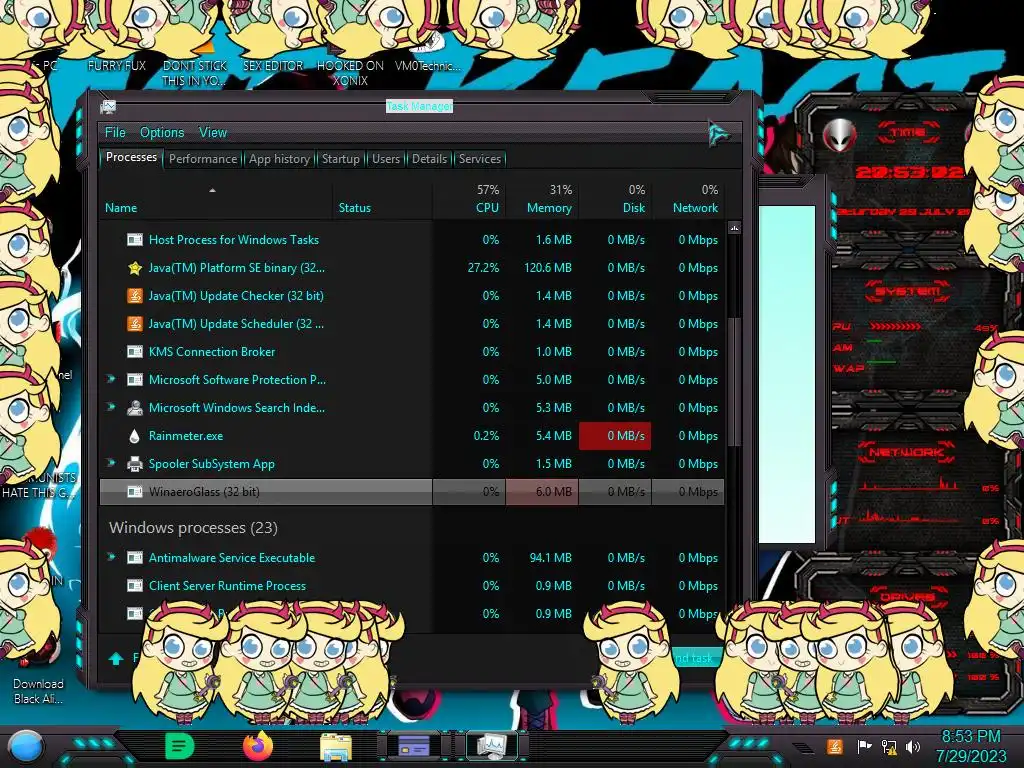
Task: Sort by the Disk column header
Action: (x=615, y=199)
